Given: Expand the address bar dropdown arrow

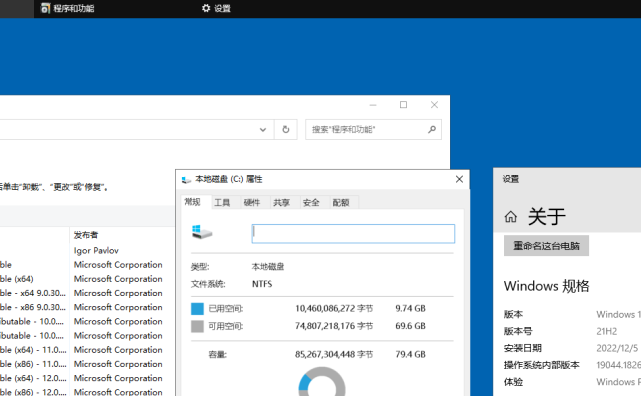Looking at the screenshot, I should [x=263, y=130].
